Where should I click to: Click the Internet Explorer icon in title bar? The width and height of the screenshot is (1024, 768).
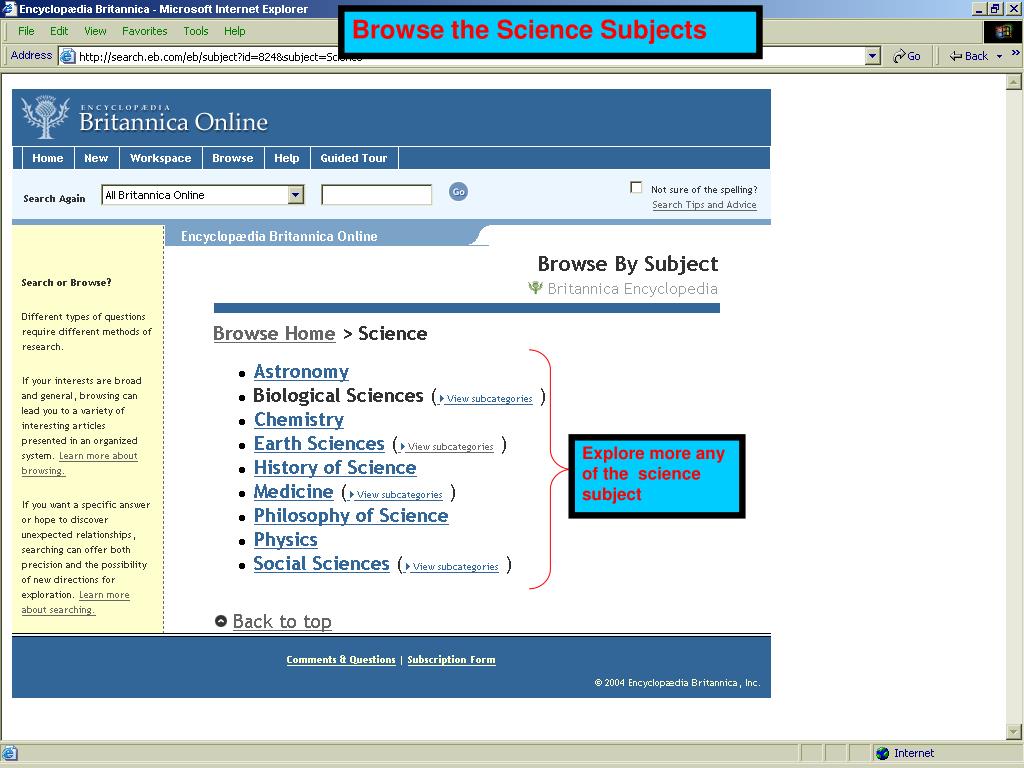click(x=9, y=8)
